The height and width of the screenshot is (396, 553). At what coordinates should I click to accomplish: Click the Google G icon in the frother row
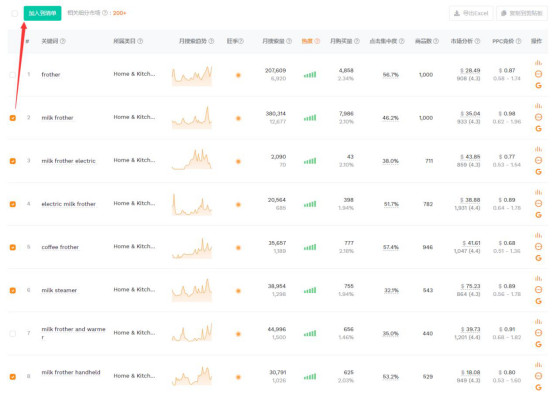pos(538,85)
